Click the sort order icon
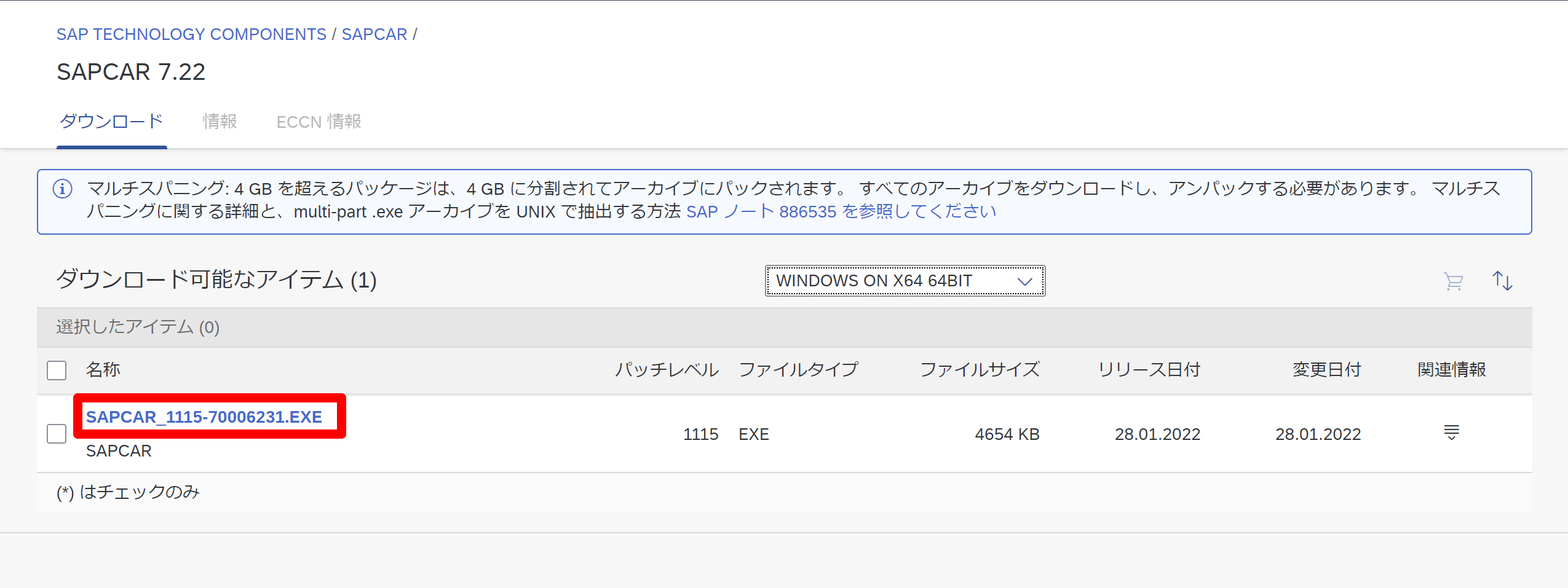Screen dimensions: 1568x588 tap(1502, 281)
